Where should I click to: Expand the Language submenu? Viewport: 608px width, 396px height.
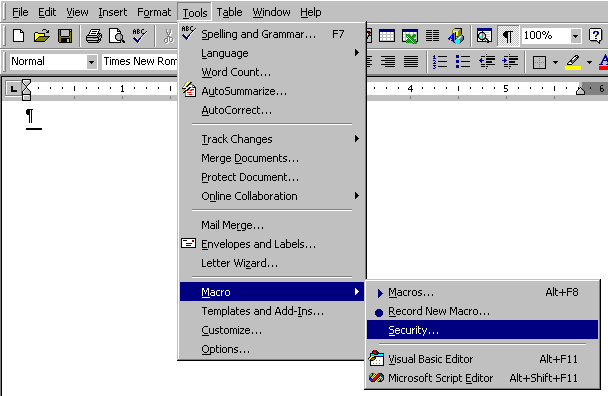pos(271,53)
